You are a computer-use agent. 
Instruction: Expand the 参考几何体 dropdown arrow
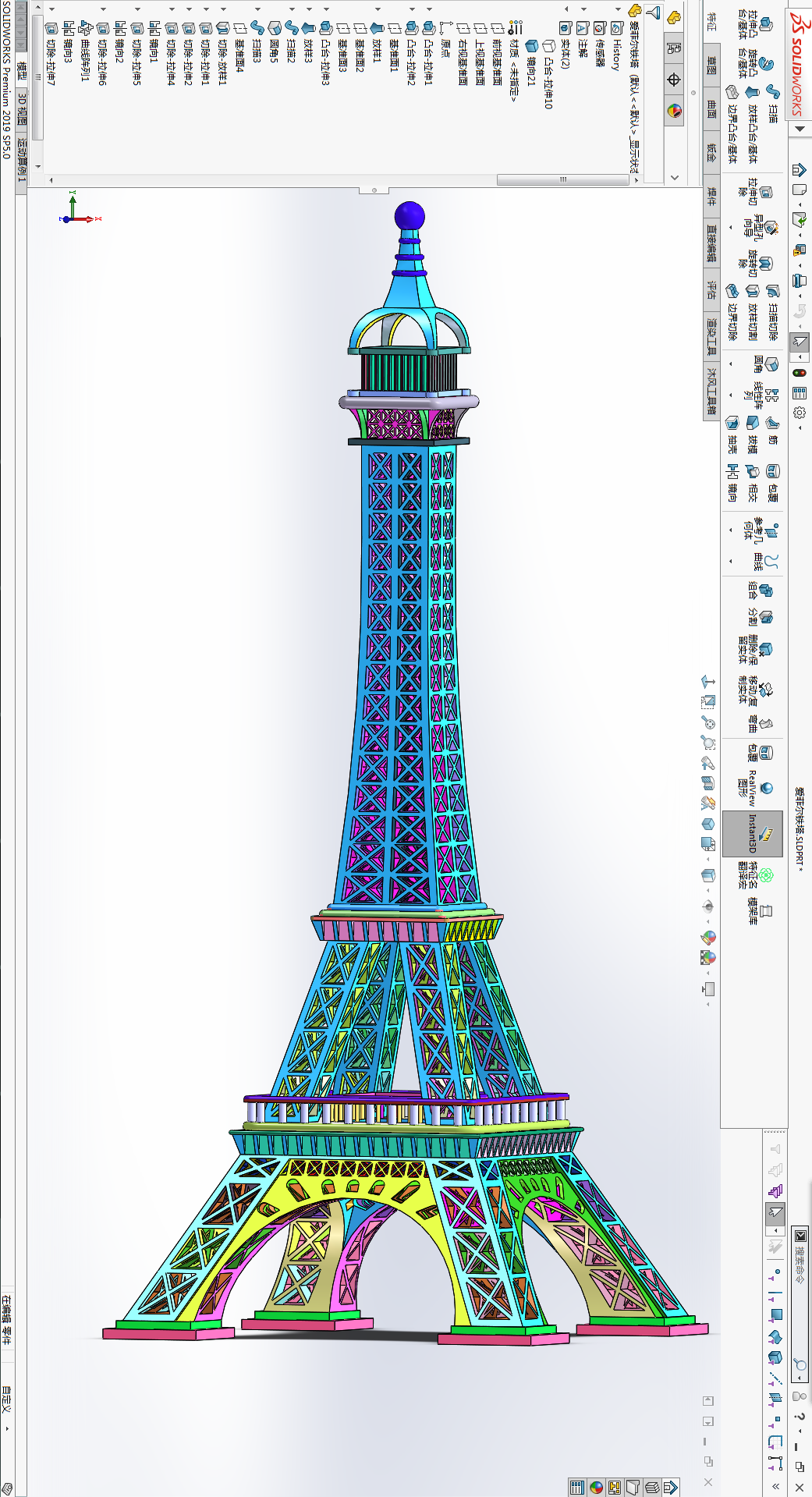point(731,530)
